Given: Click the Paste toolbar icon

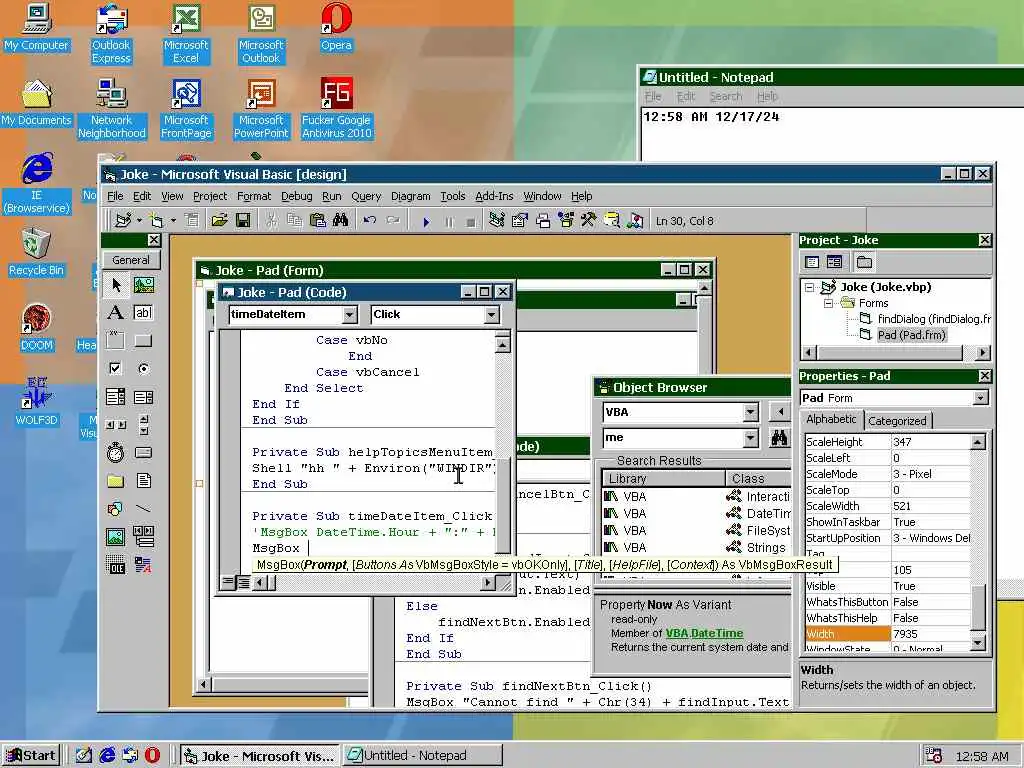Looking at the screenshot, I should click(317, 221).
